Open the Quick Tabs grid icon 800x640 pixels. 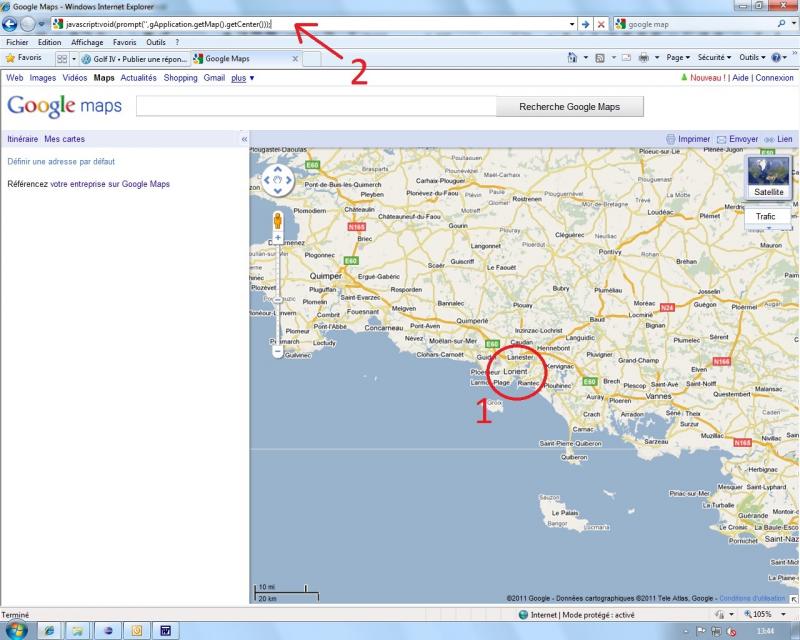62,59
